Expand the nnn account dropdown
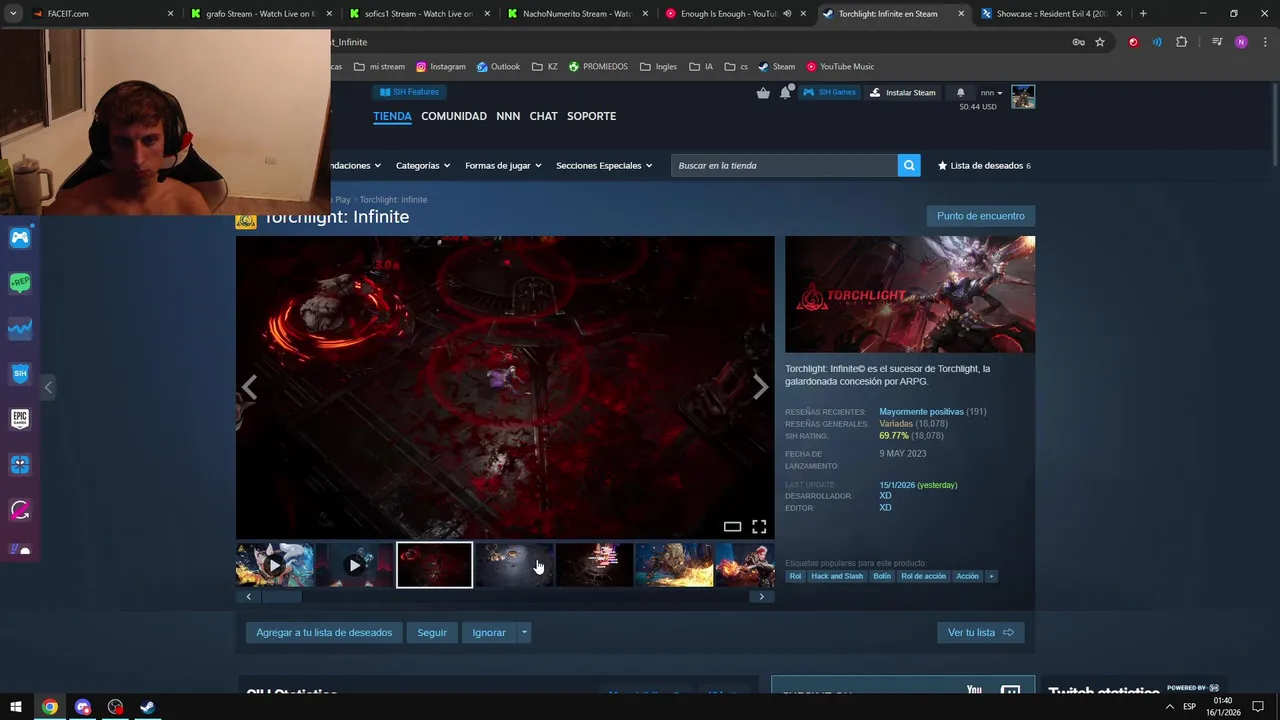Screen dimensions: 1280x720 pyautogui.click(x=991, y=93)
